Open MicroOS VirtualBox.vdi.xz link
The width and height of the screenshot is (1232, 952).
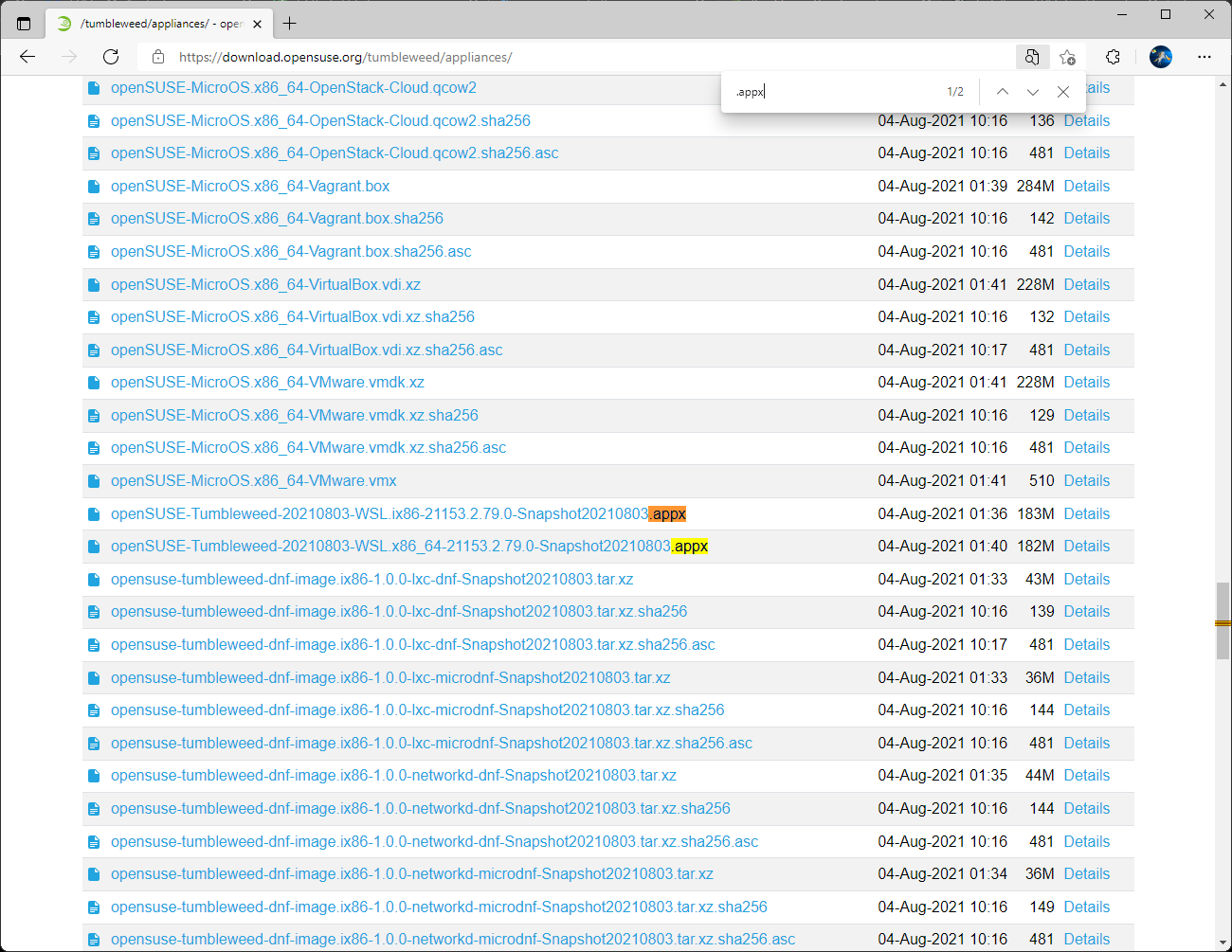265,284
